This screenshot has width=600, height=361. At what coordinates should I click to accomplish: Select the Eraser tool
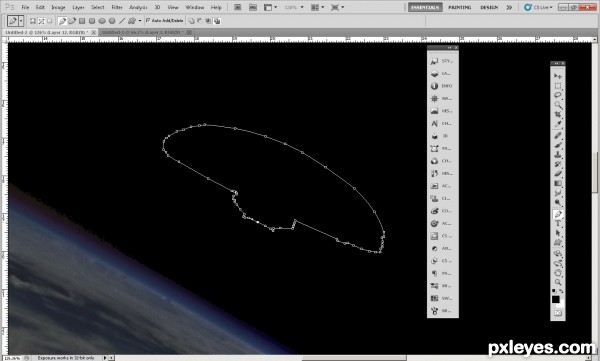558,174
